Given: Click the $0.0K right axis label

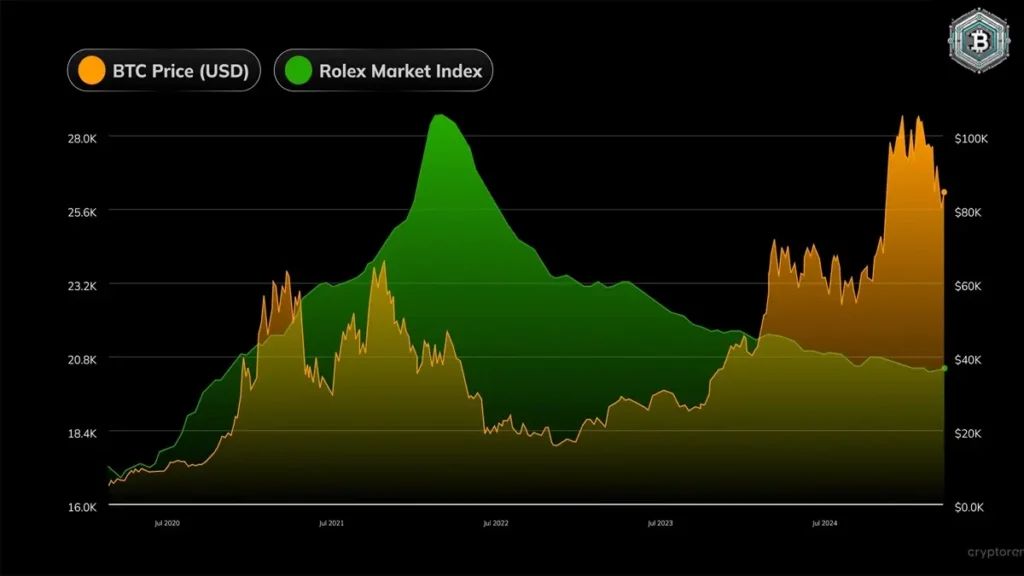Looking at the screenshot, I should pyautogui.click(x=969, y=507).
